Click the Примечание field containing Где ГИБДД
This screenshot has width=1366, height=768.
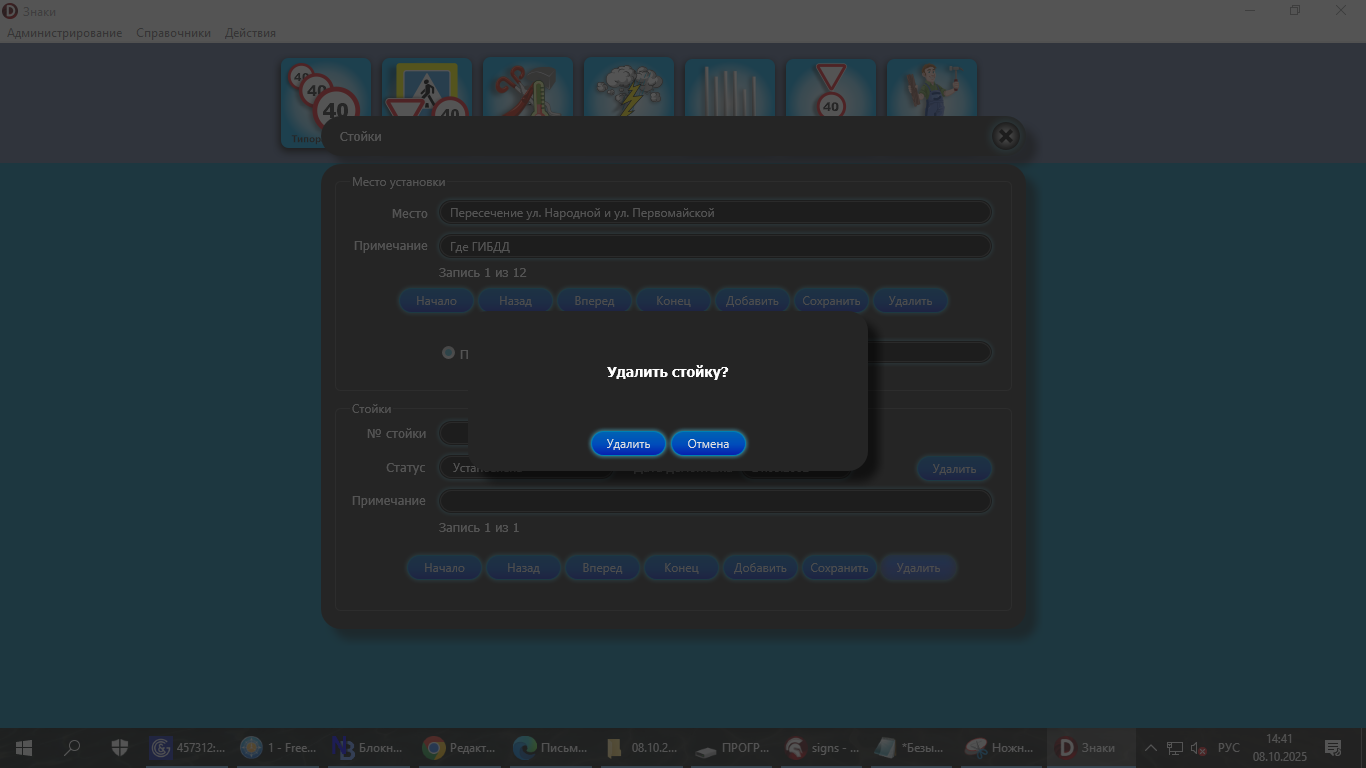[715, 247]
